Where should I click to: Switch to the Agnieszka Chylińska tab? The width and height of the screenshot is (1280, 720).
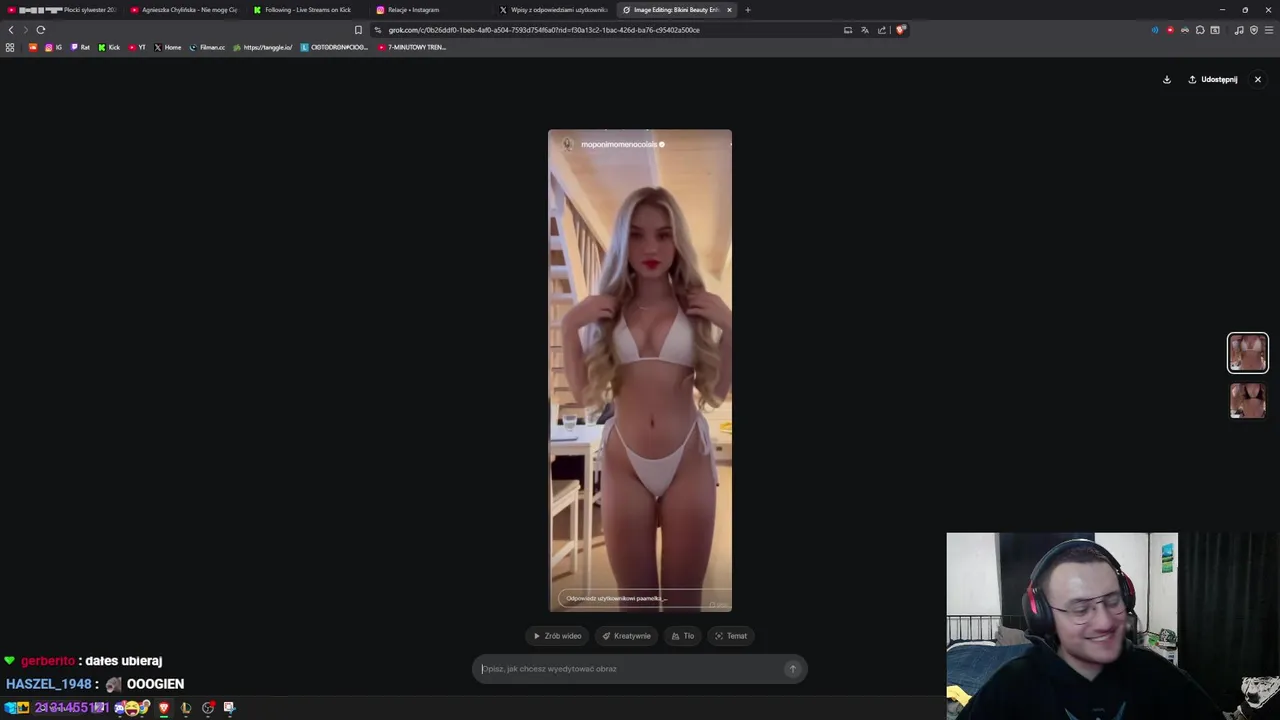[x=185, y=10]
